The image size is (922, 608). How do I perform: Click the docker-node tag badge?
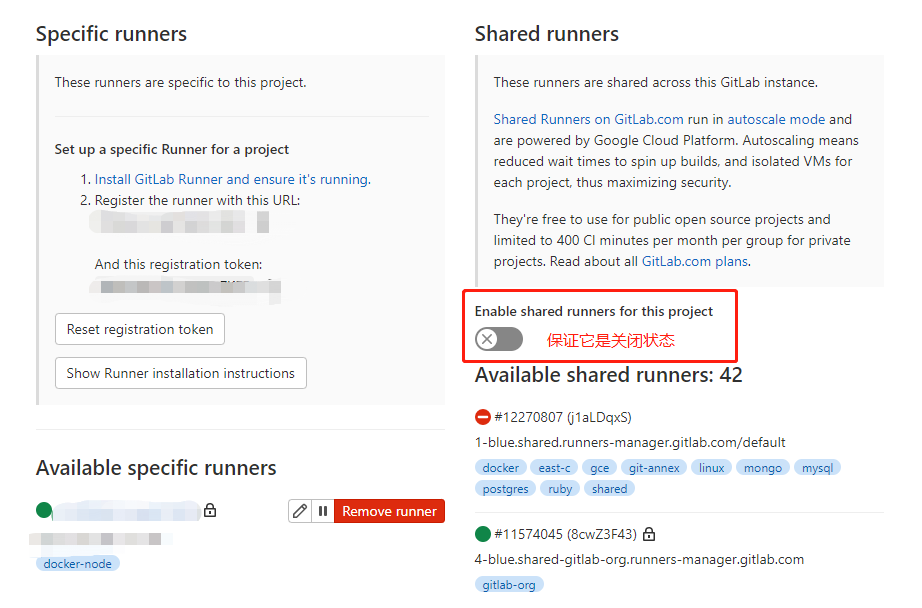[x=78, y=564]
